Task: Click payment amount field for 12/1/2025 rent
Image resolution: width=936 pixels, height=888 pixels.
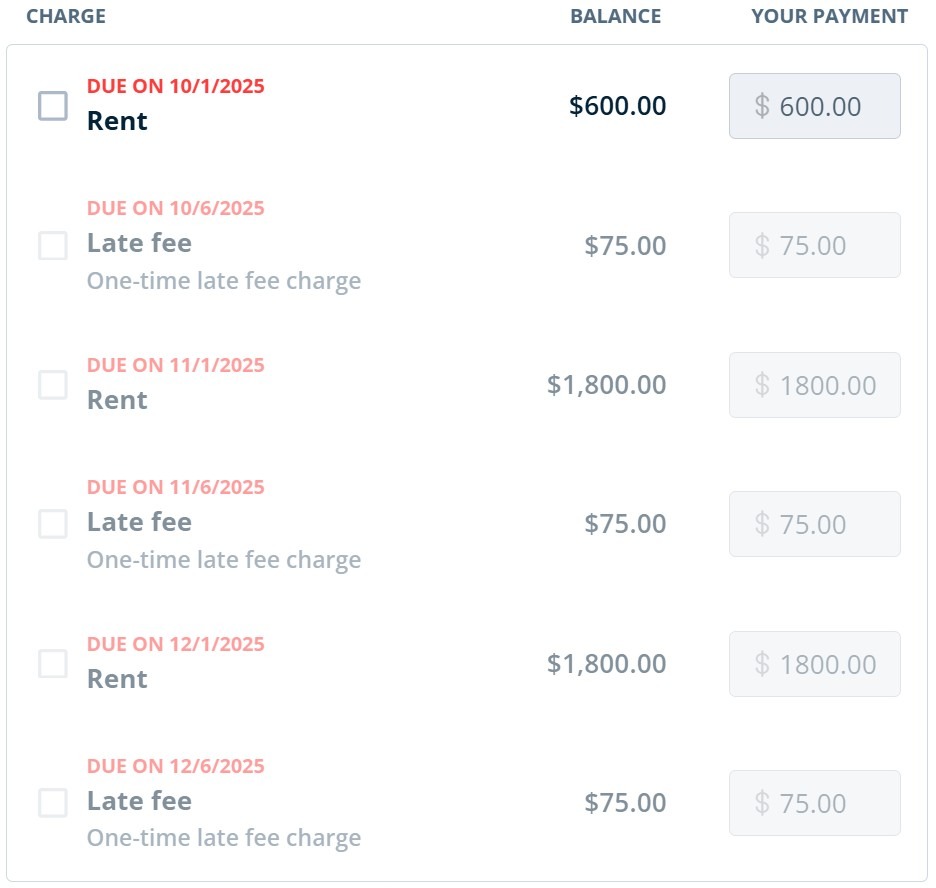Action: click(x=815, y=664)
